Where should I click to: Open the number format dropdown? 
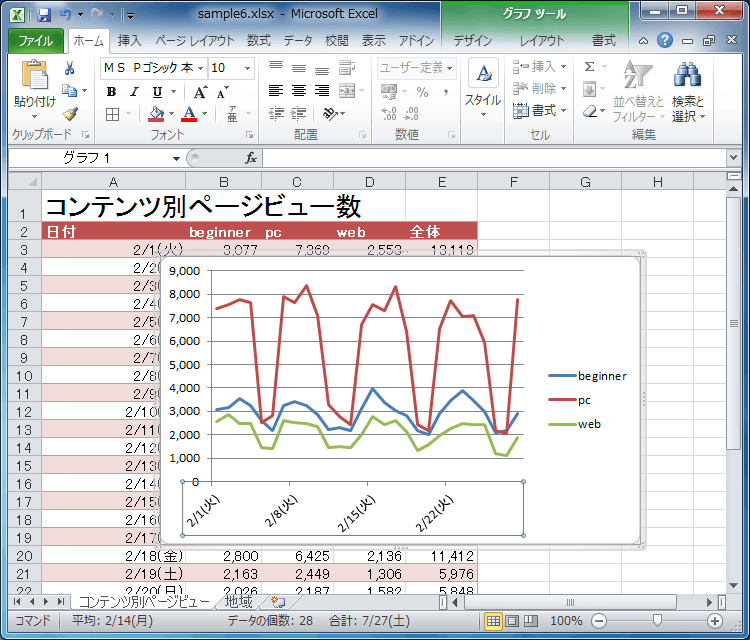click(x=450, y=68)
